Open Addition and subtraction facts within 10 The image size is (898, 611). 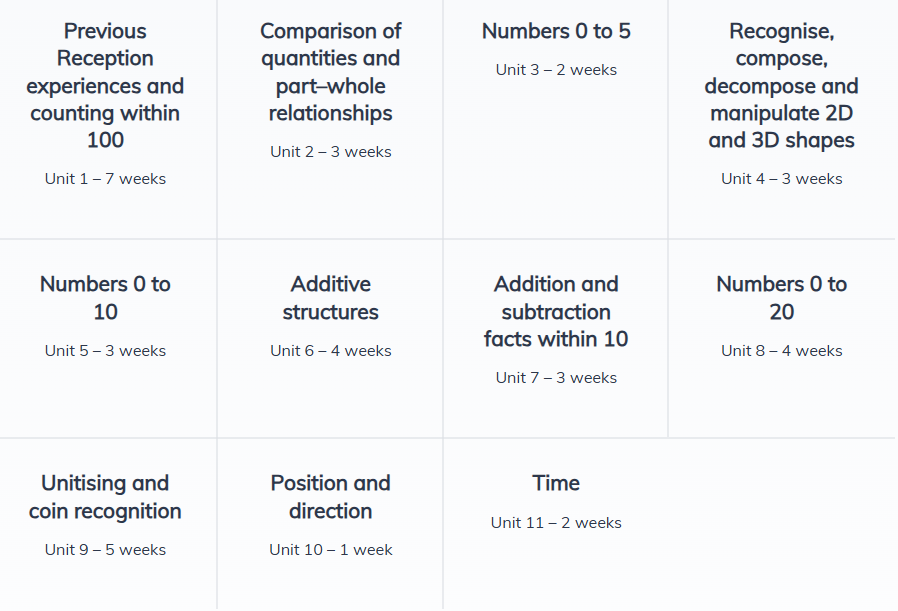[x=556, y=311]
